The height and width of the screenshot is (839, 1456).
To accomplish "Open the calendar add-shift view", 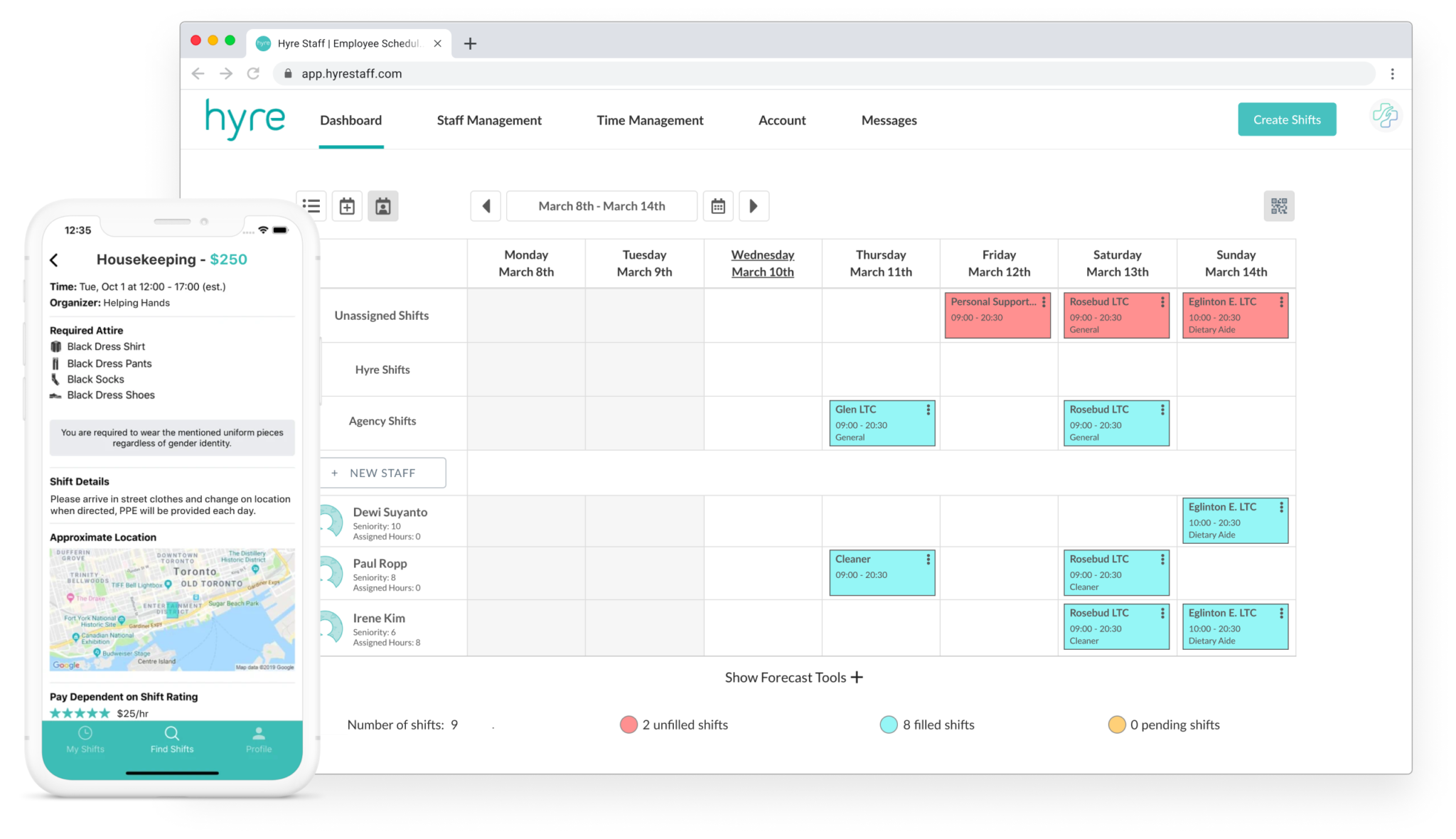I will coord(348,205).
